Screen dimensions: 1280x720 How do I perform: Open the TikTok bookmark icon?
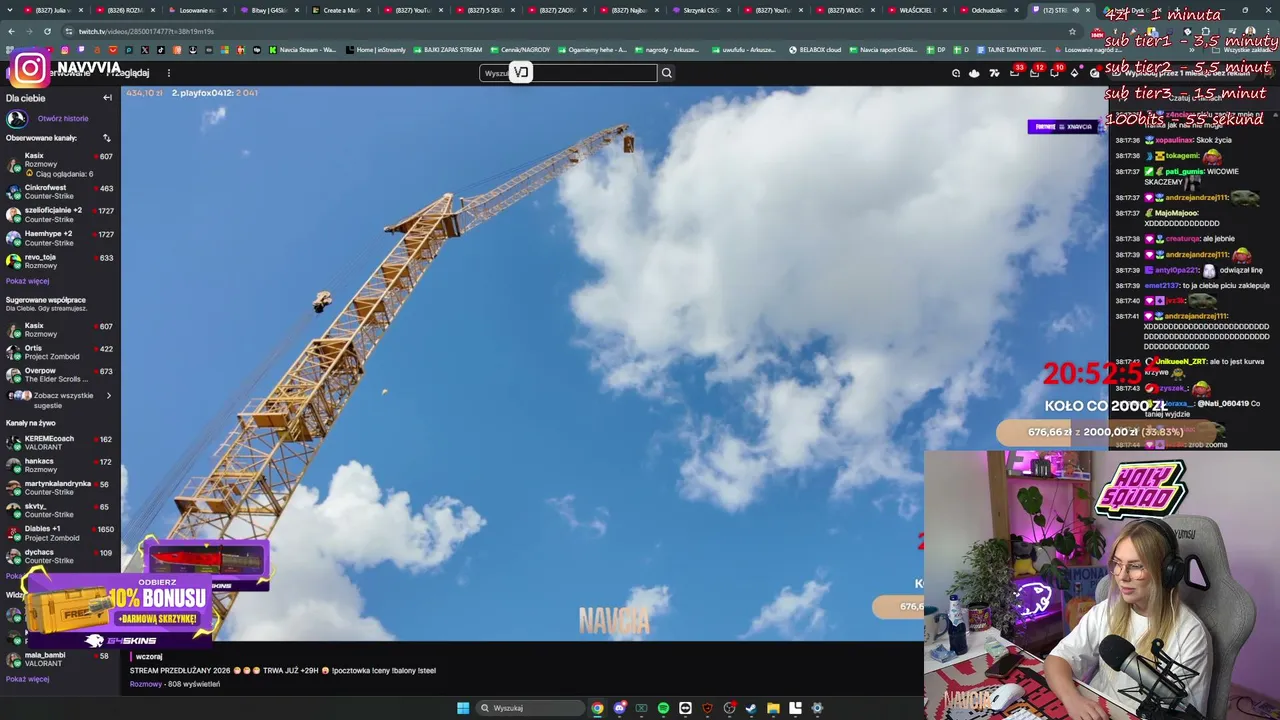(x=161, y=50)
